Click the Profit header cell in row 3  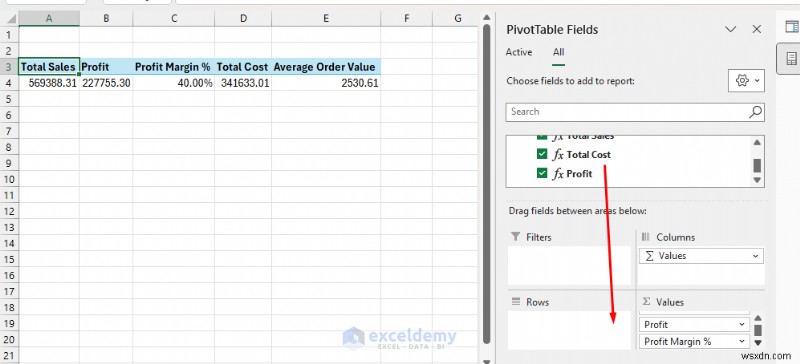click(x=106, y=67)
